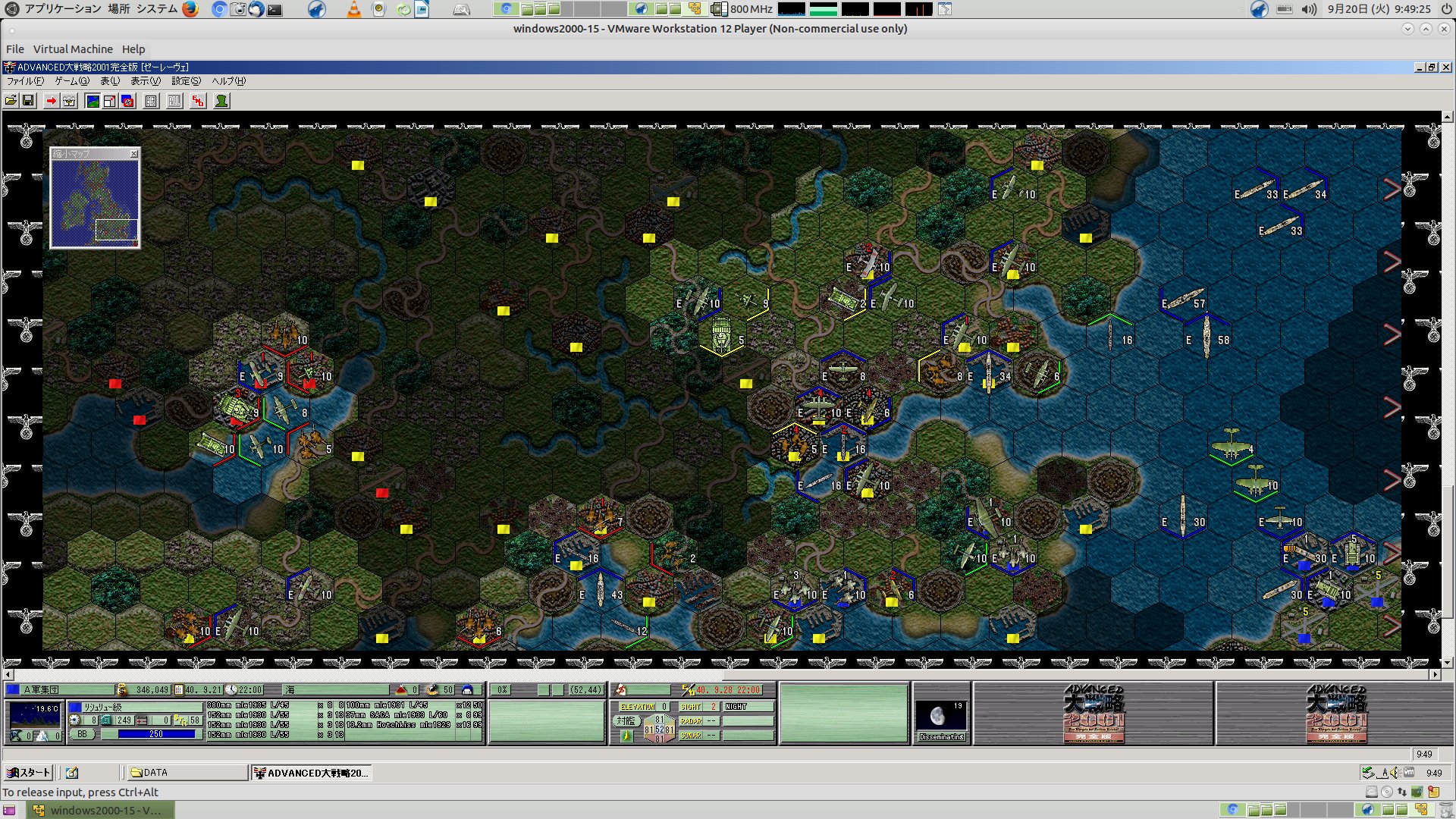This screenshot has height=819, width=1456.
Task: Click the green unit with 5 near map center
Action: [x=721, y=334]
